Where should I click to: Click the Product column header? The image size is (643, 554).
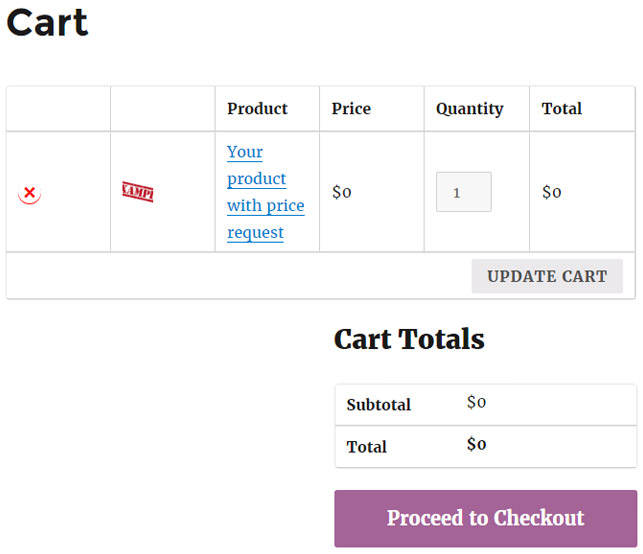tap(257, 109)
